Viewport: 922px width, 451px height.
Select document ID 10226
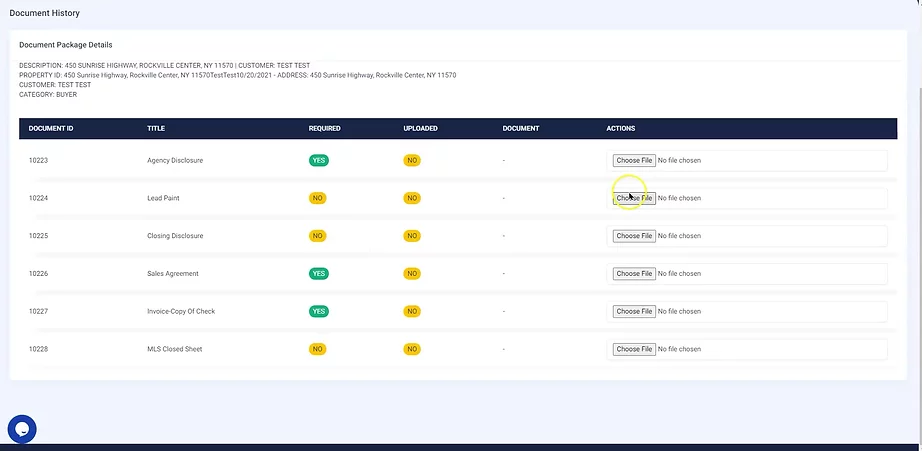point(38,273)
